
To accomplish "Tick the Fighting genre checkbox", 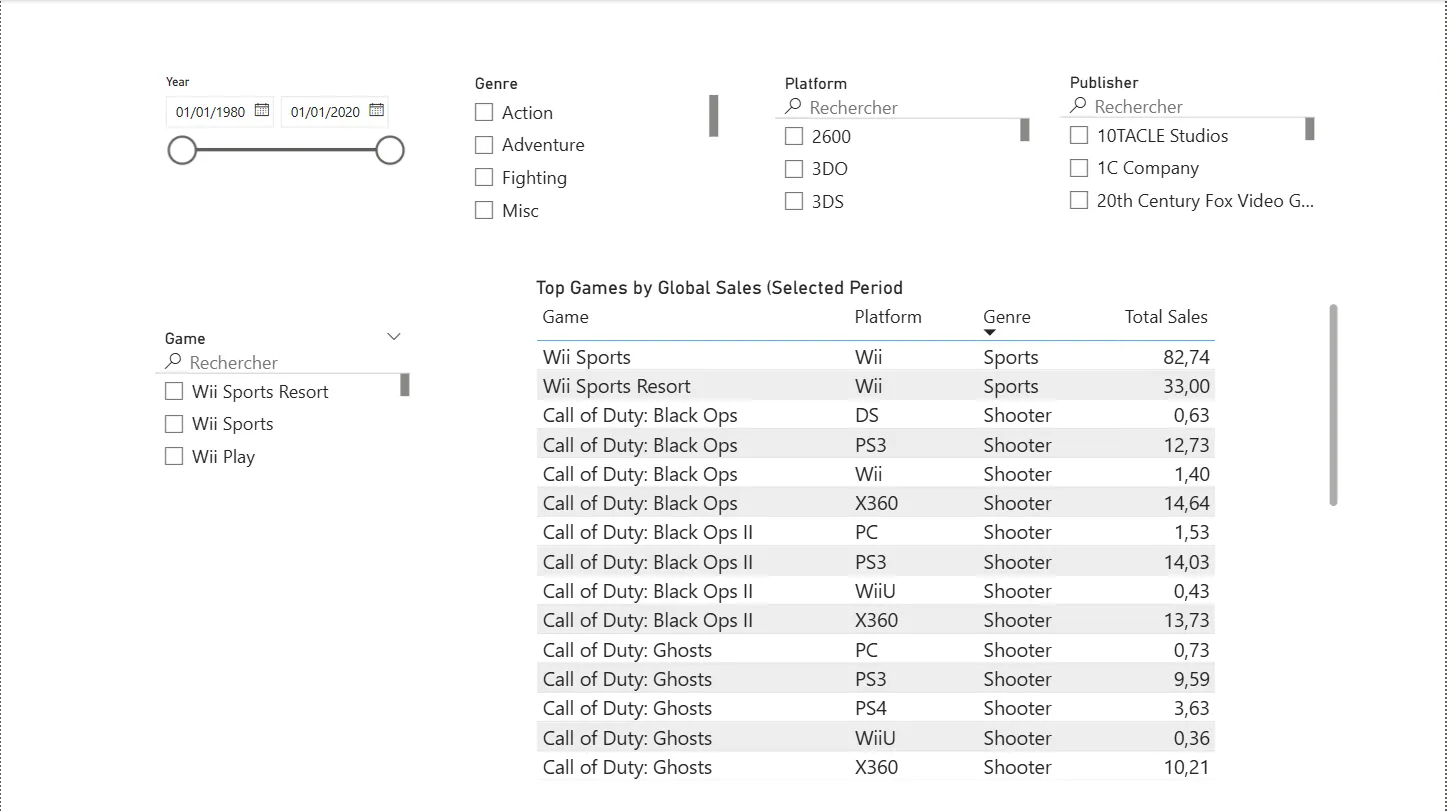I will pos(484,177).
